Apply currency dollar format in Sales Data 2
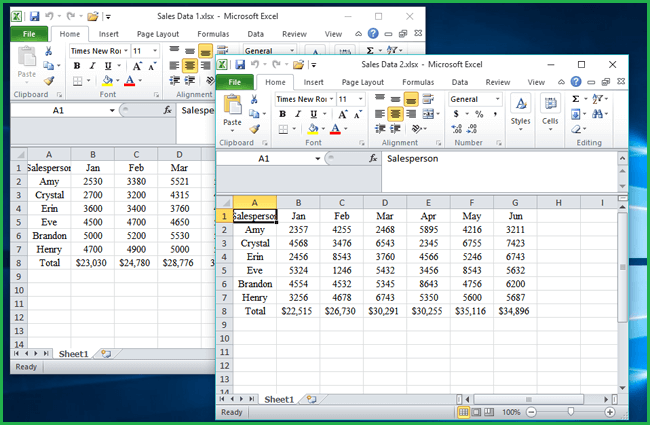The image size is (650, 425). (x=457, y=114)
